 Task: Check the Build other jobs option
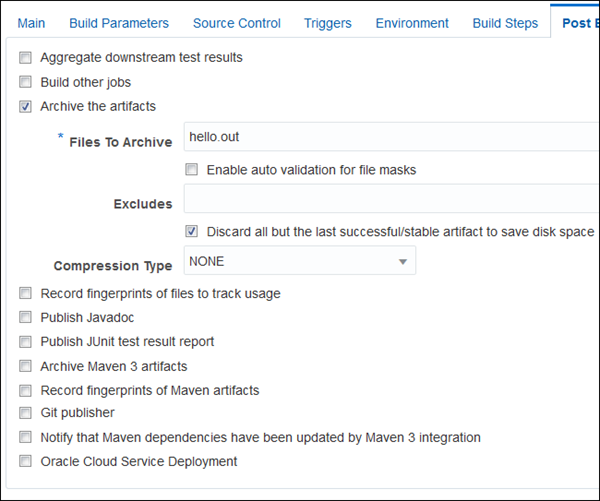(25, 82)
